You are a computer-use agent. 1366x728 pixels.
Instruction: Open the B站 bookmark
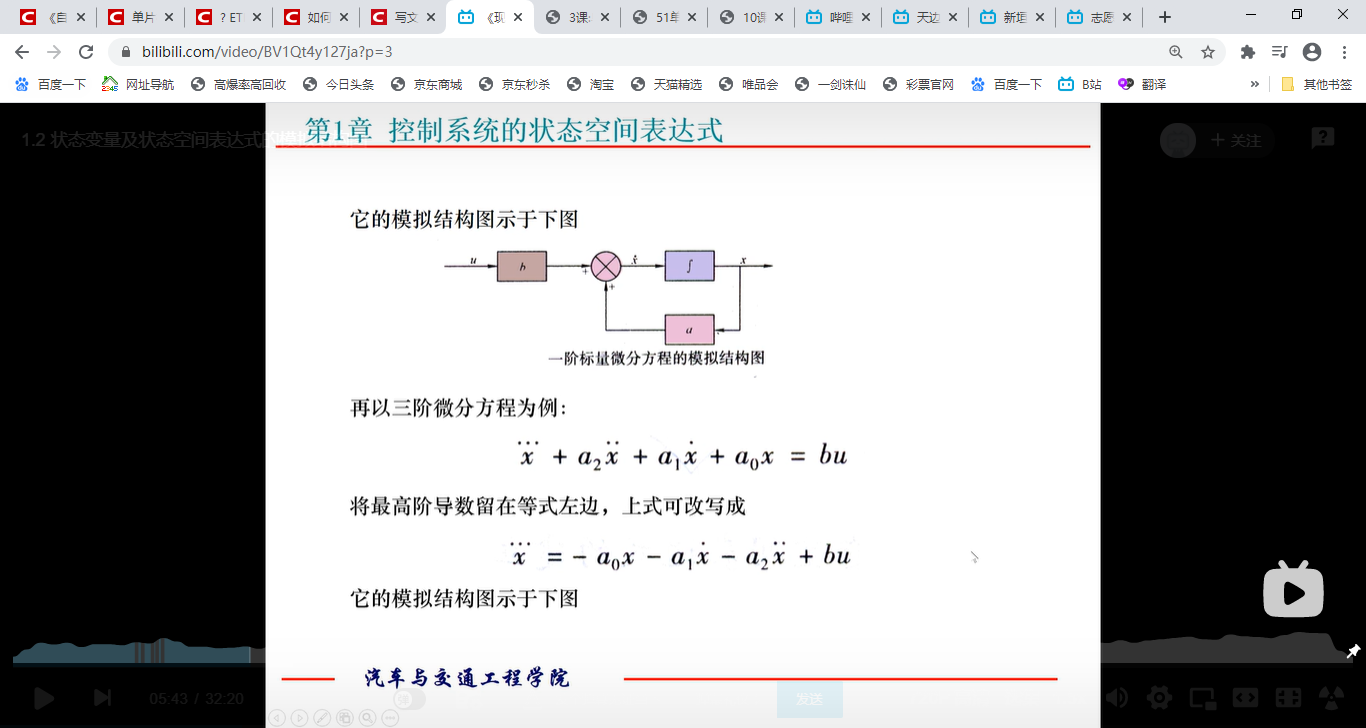tap(1081, 84)
